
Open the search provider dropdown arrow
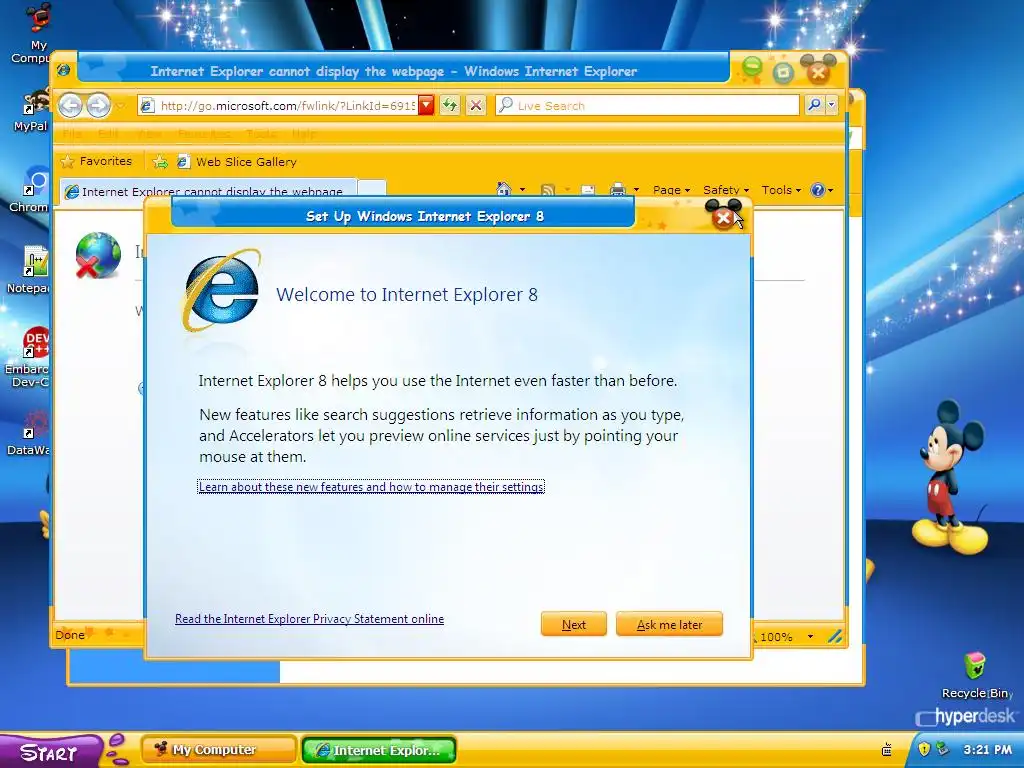[x=831, y=104]
